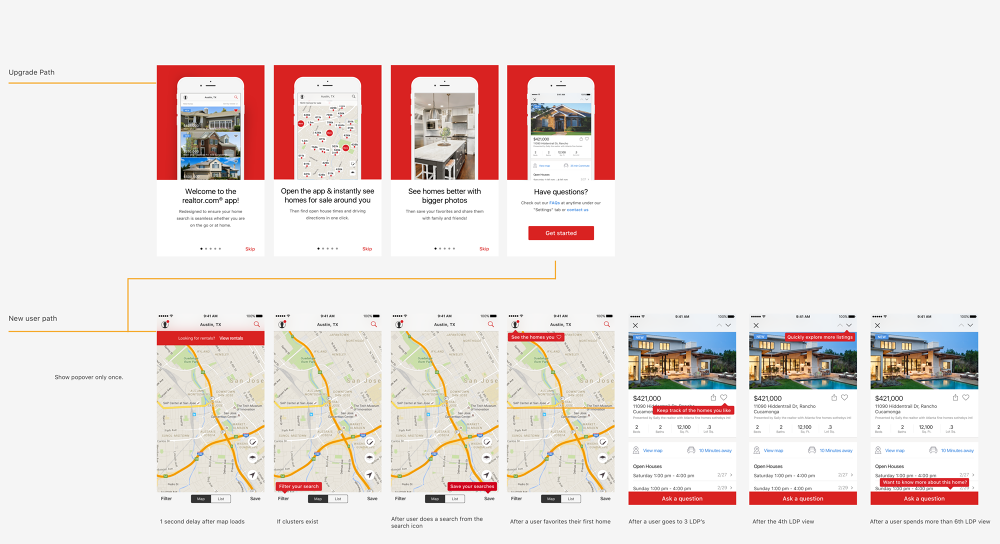Favorite the home with heart on '3 LDP's' screen

coord(724,397)
